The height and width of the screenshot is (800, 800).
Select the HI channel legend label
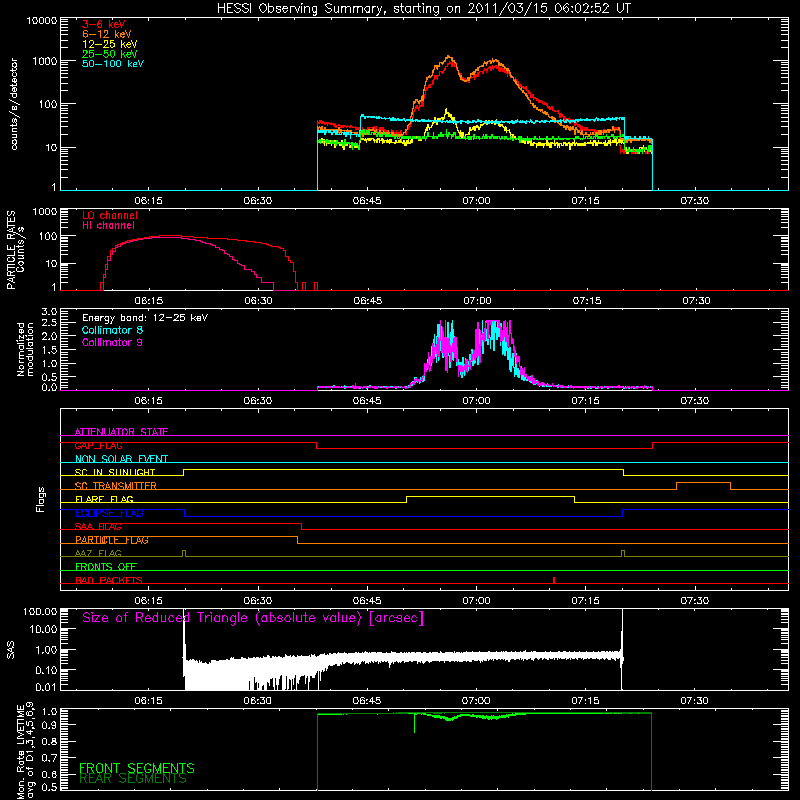pos(108,226)
